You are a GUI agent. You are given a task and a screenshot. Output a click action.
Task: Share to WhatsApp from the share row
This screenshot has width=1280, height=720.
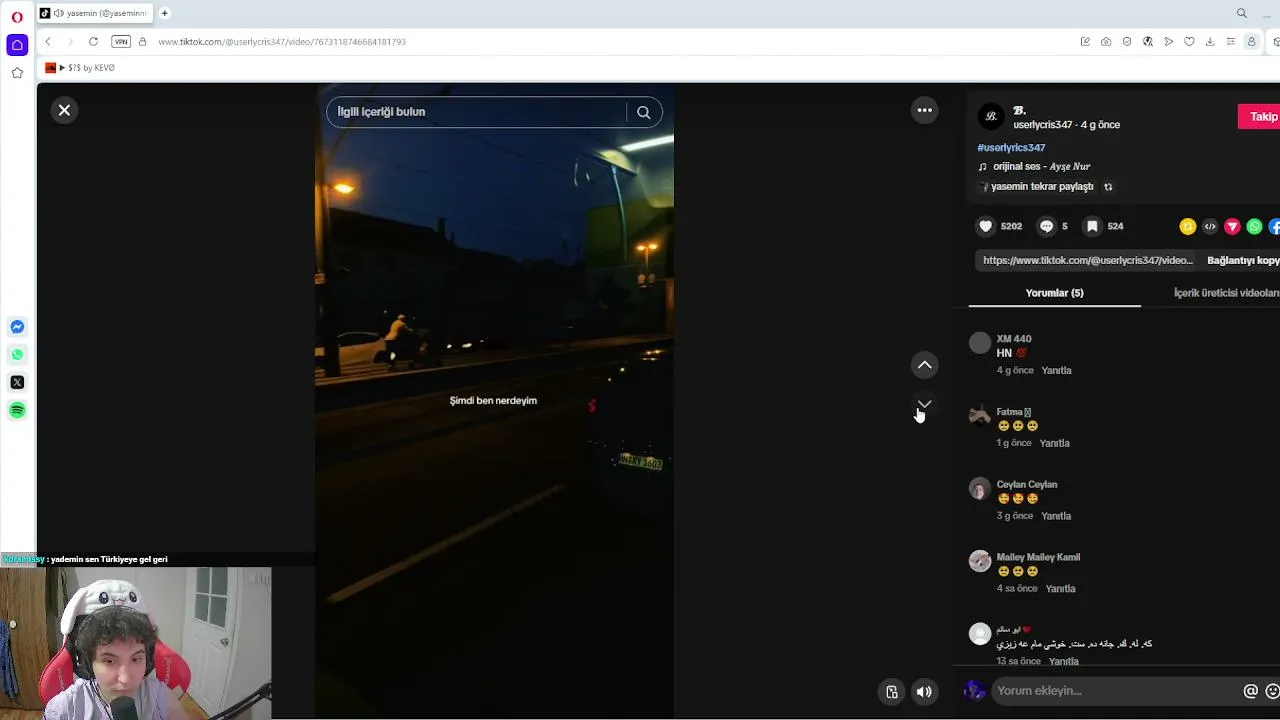pyautogui.click(x=1254, y=227)
